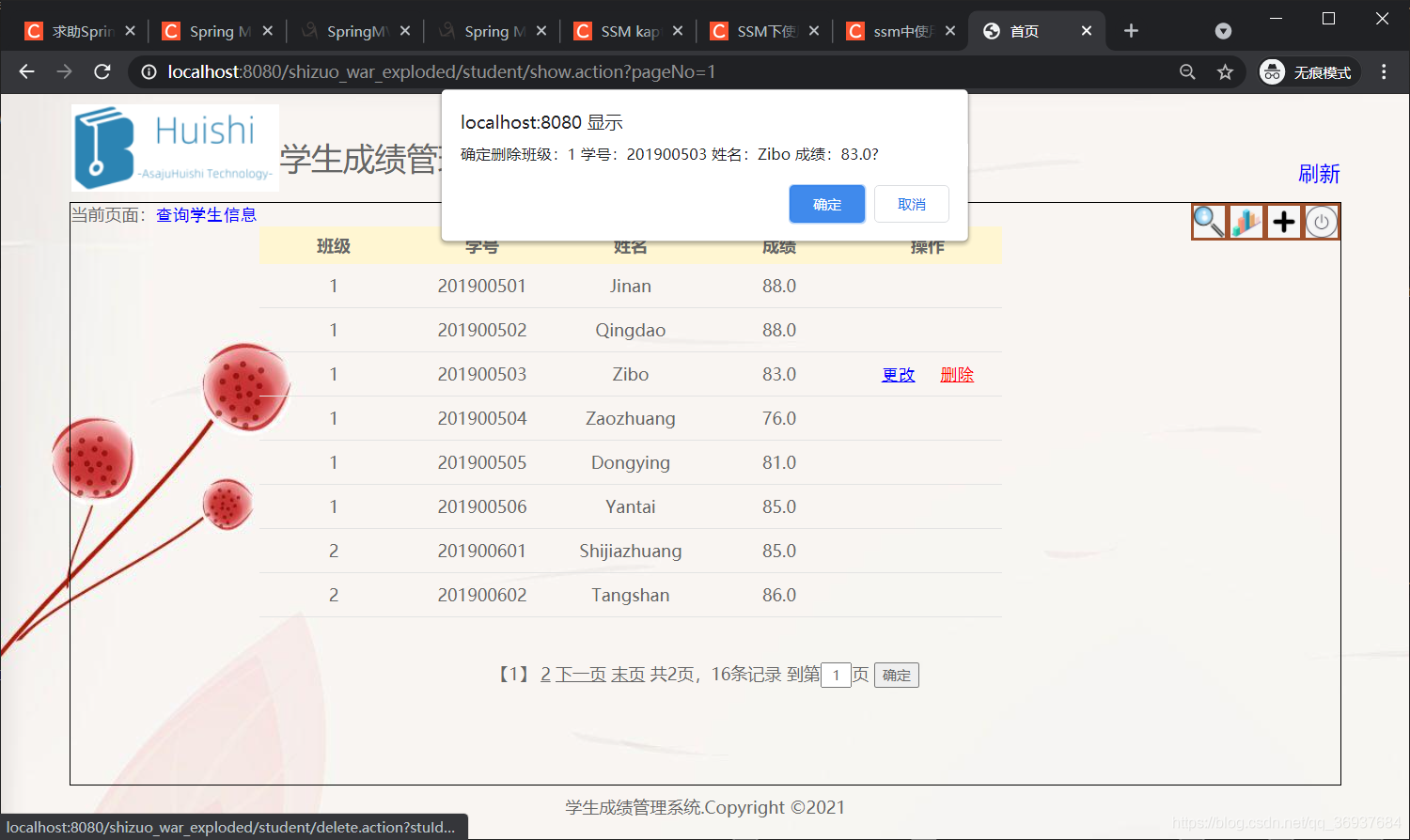This screenshot has height=840, width=1410.
Task: Switch to the SpringMV tab
Action: tap(354, 31)
